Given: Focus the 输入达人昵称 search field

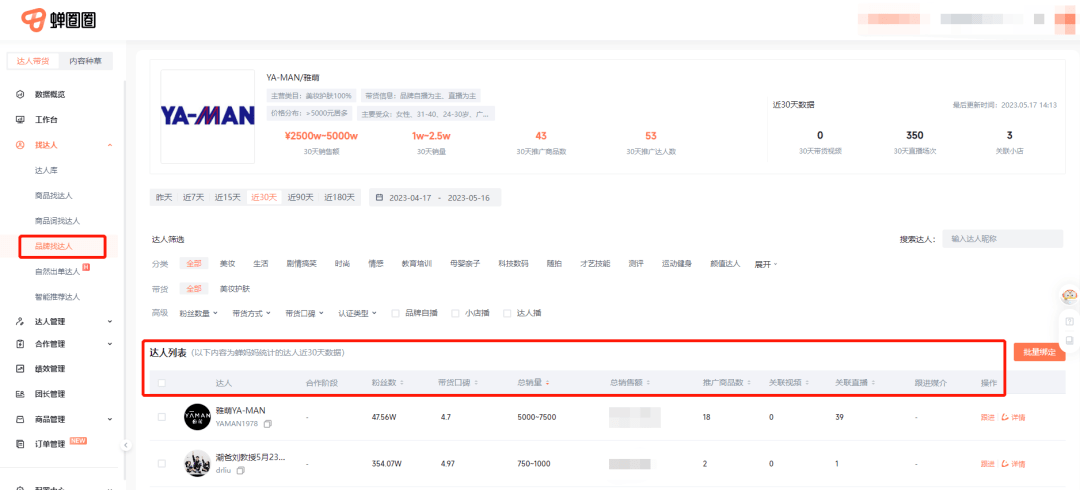Looking at the screenshot, I should [1002, 239].
